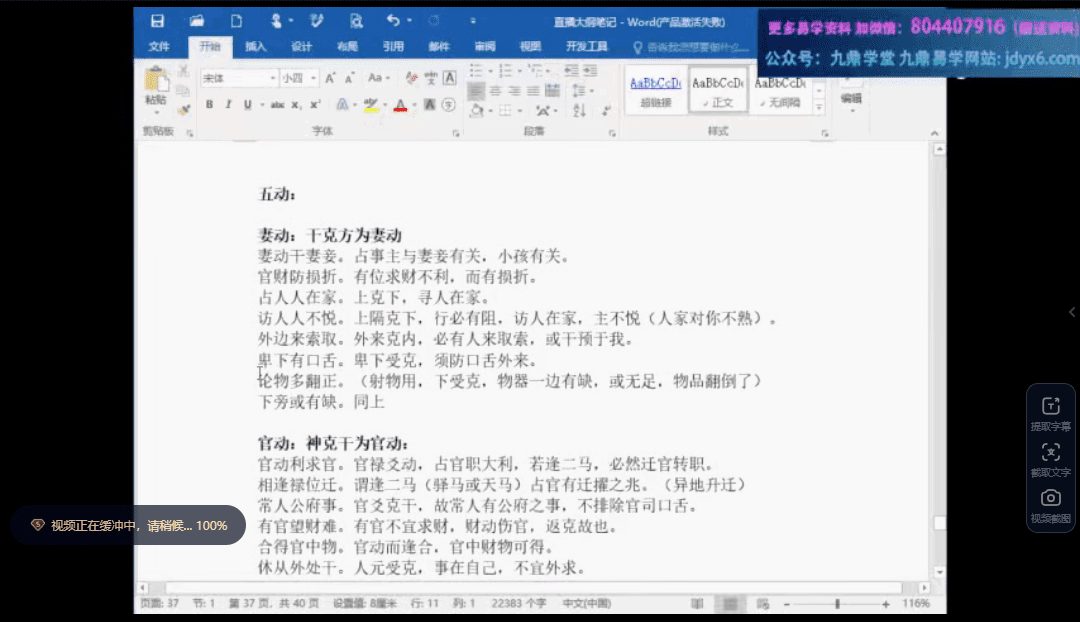Click the Paste clipboard icon
The width and height of the screenshot is (1080, 622).
(x=155, y=84)
